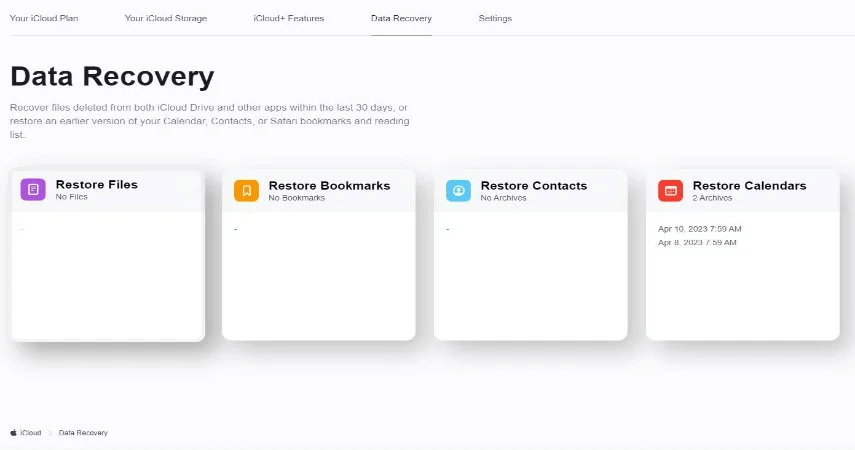Click the Restore Bookmarks heading
This screenshot has width=855, height=450.
(x=329, y=185)
